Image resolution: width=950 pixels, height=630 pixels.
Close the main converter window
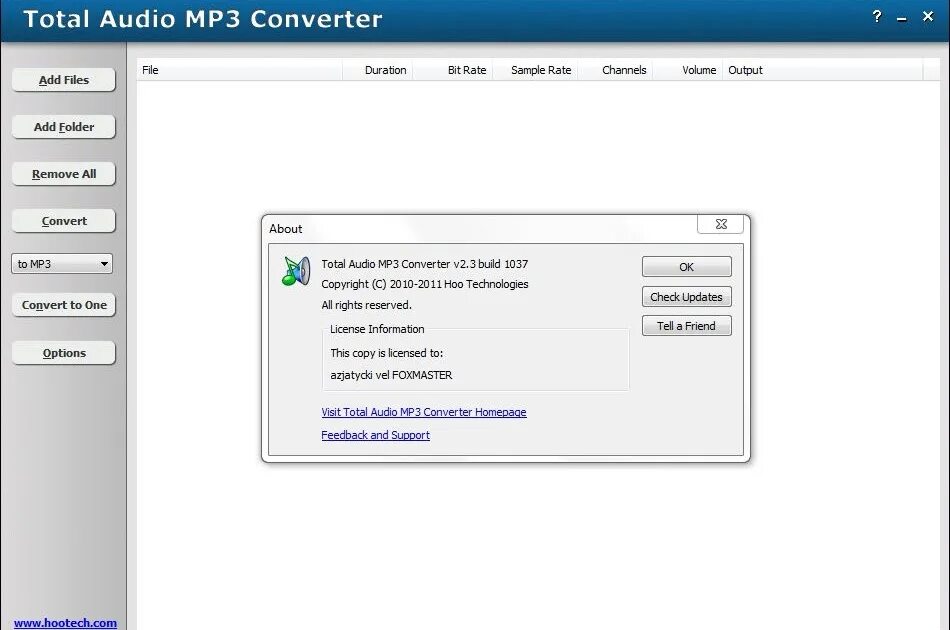(928, 17)
